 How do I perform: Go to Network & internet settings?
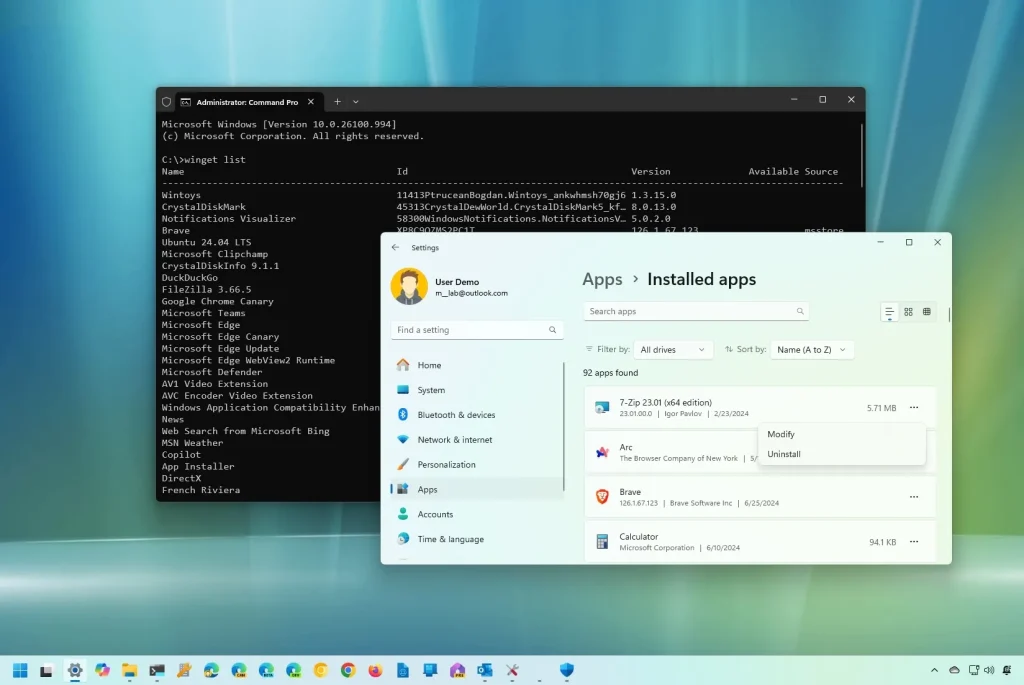click(x=477, y=439)
